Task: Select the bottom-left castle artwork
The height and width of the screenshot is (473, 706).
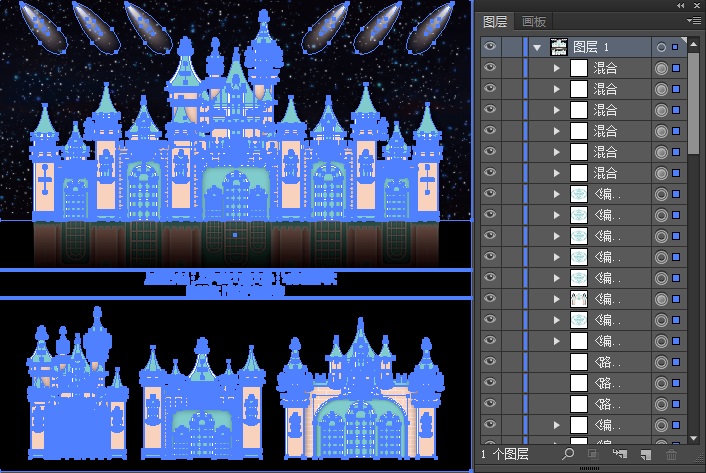Action: 77,383
